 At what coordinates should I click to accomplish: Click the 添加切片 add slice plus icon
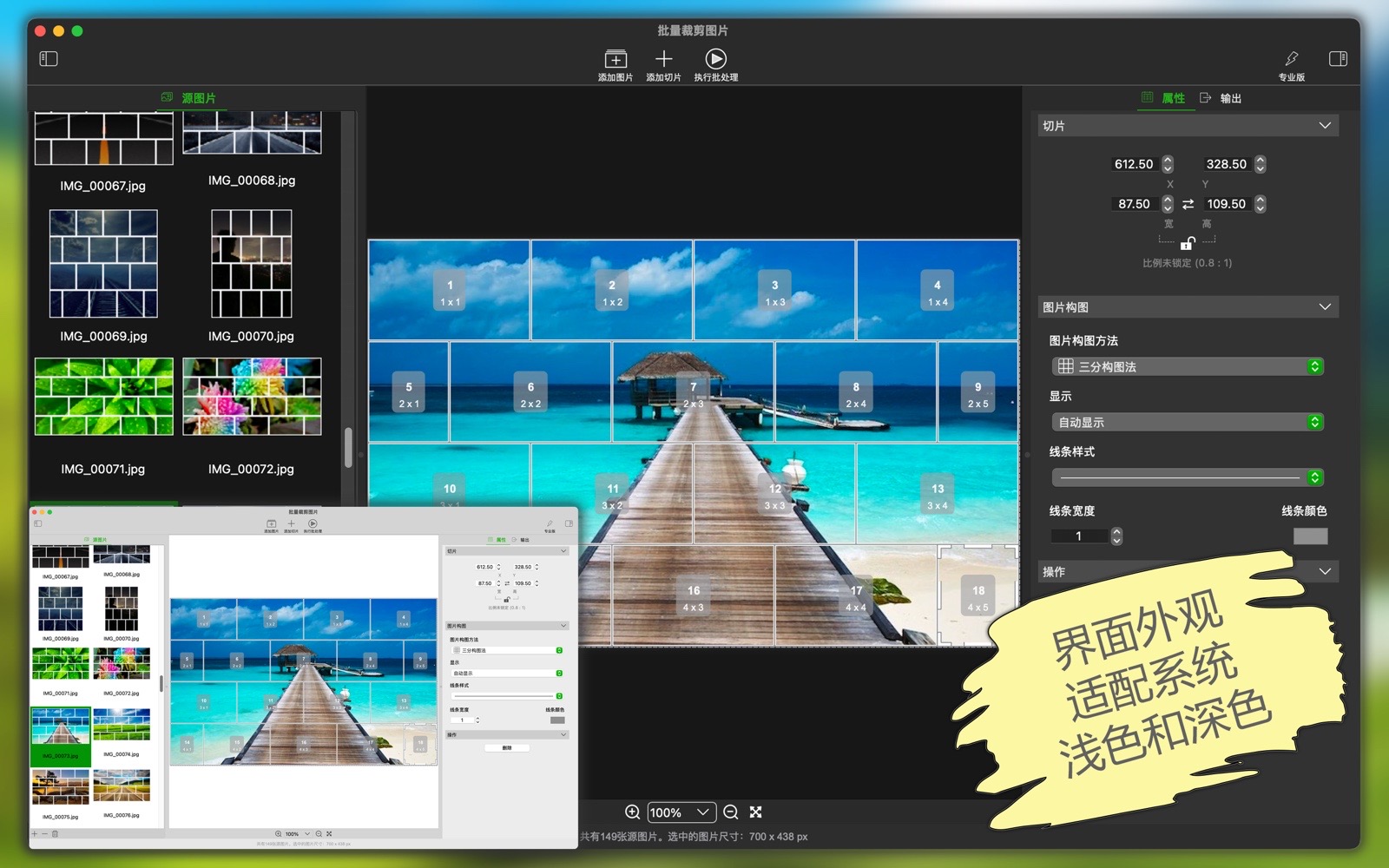click(x=663, y=59)
